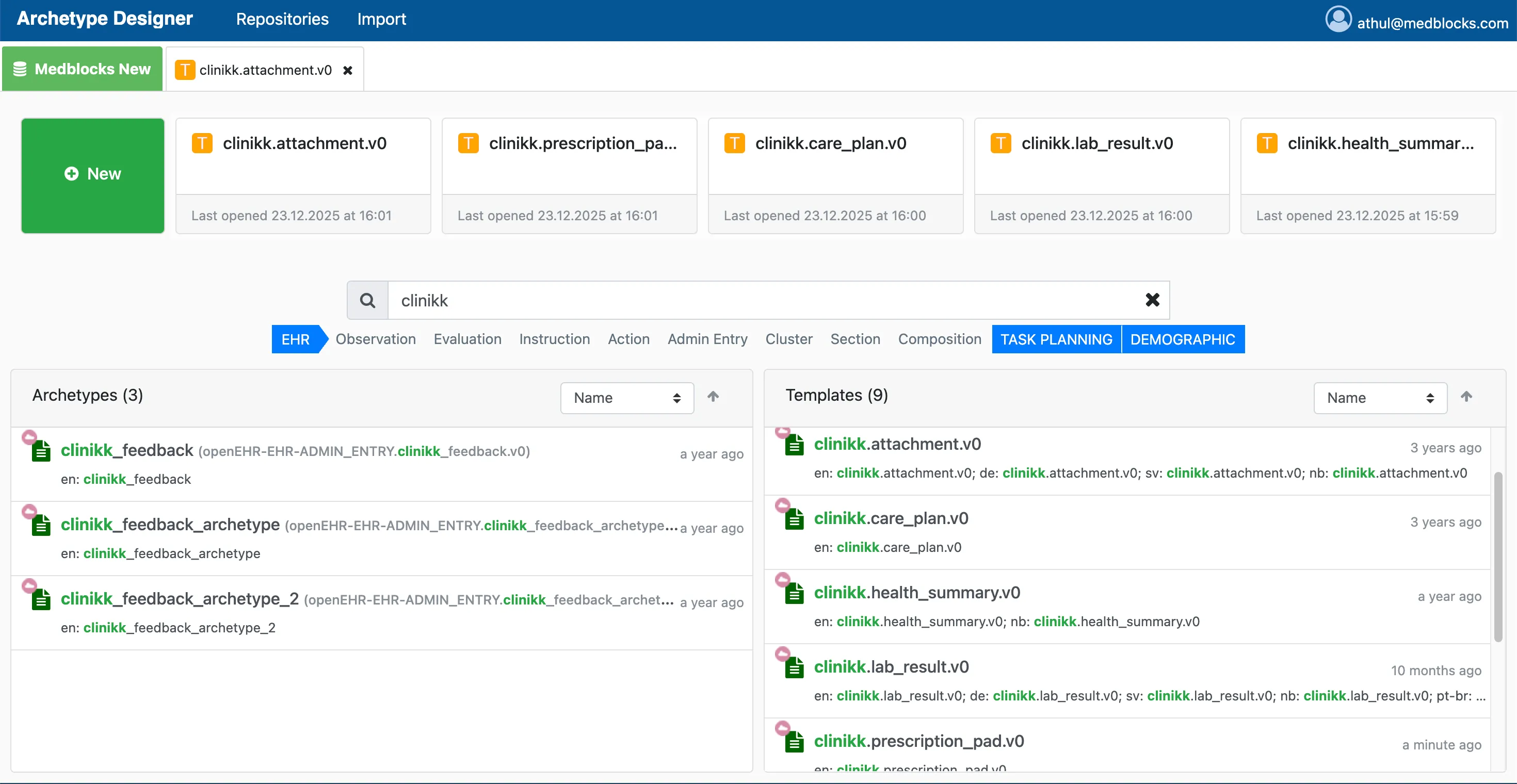Click the New button to create a template

(x=92, y=175)
